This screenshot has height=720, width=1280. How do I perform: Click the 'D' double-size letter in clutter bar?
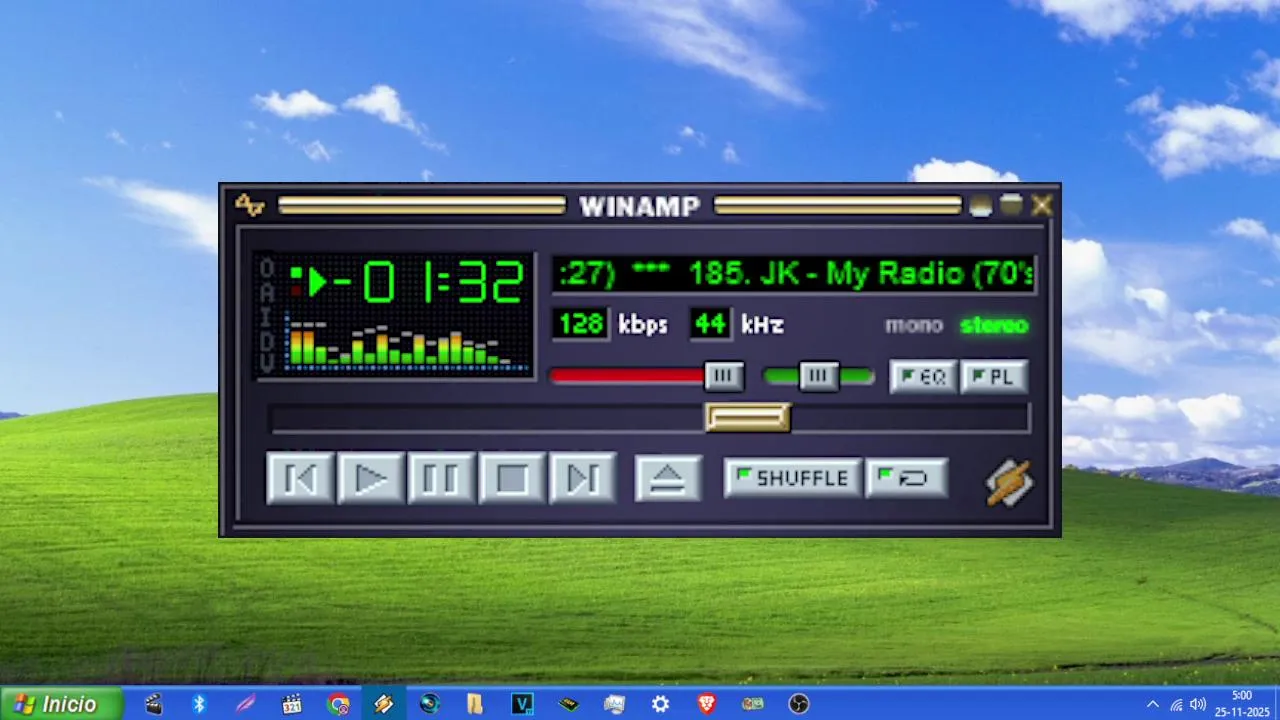[267, 341]
